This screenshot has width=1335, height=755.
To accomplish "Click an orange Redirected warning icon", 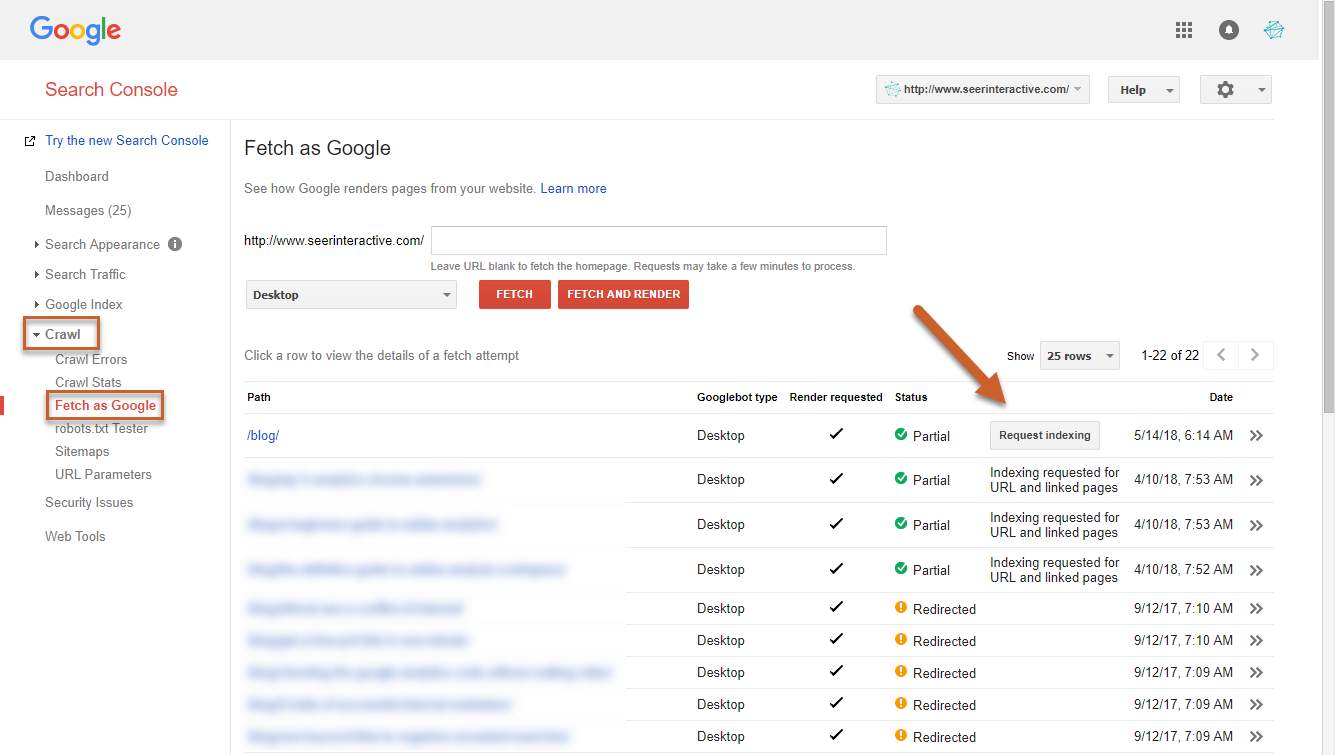I will 901,608.
